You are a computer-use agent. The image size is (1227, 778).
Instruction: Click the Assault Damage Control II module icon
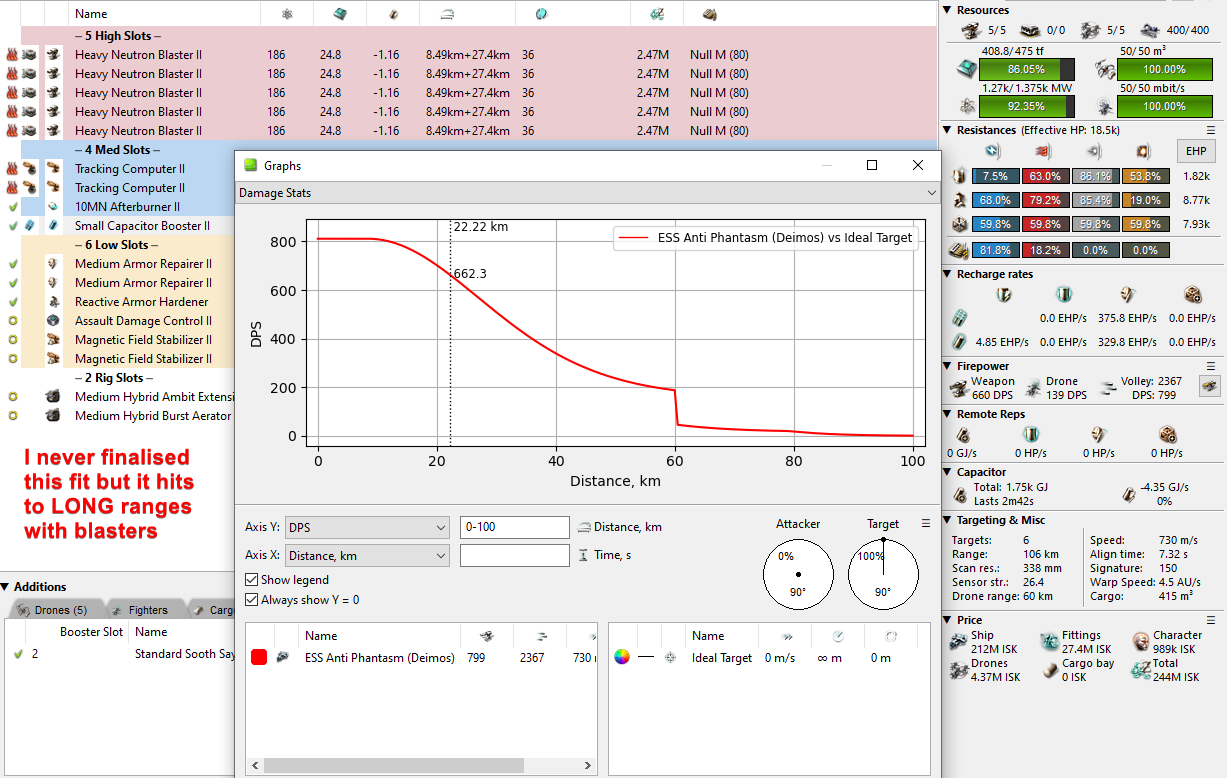coord(53,321)
